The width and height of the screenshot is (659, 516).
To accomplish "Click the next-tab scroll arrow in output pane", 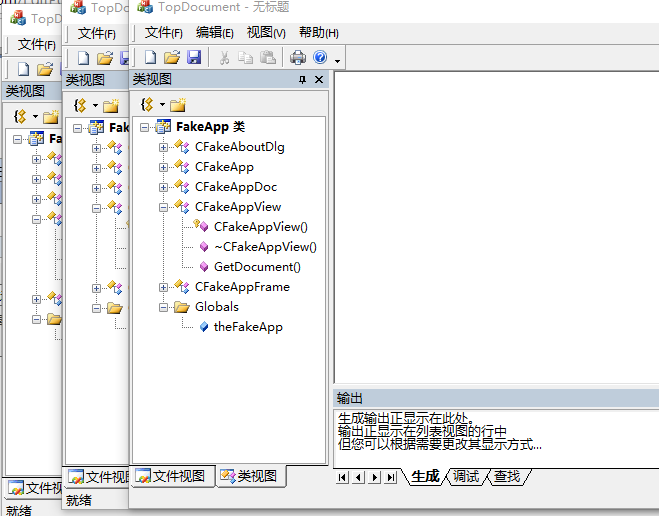I will pos(375,477).
